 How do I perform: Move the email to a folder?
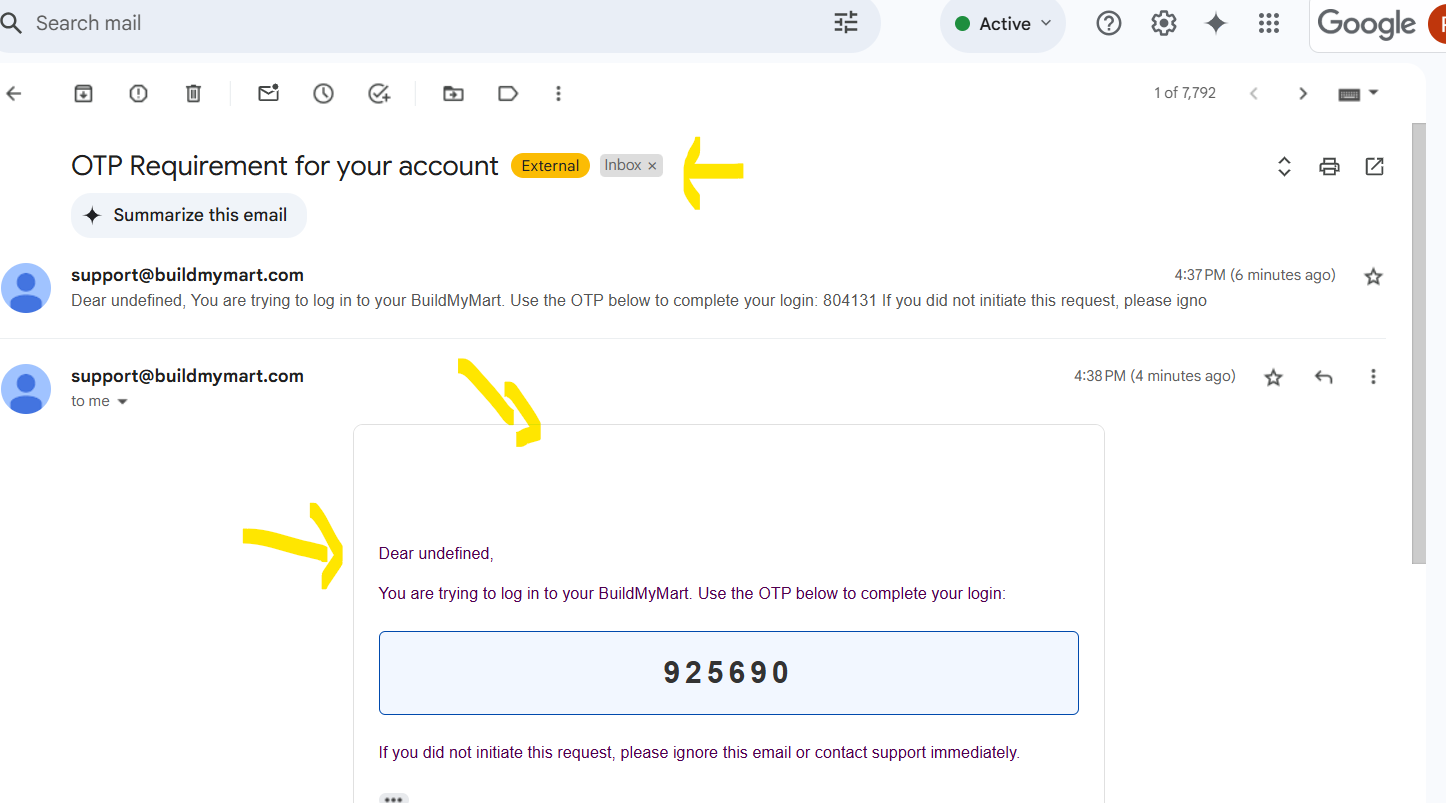(454, 93)
